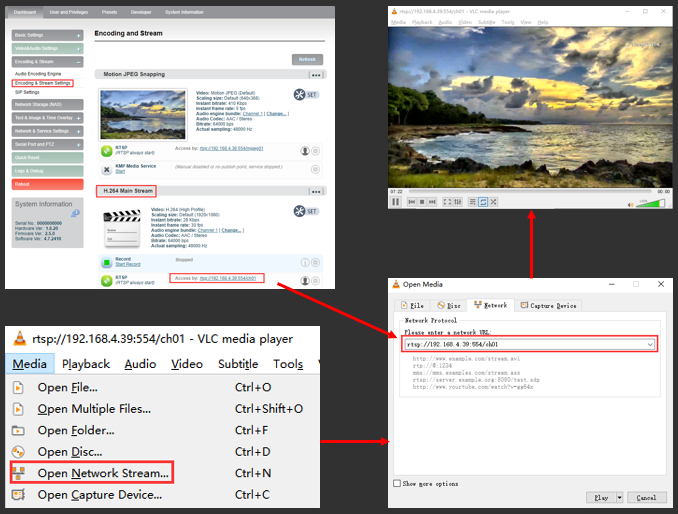
Task: Skip to previous media in VLC player
Action: 412,202
